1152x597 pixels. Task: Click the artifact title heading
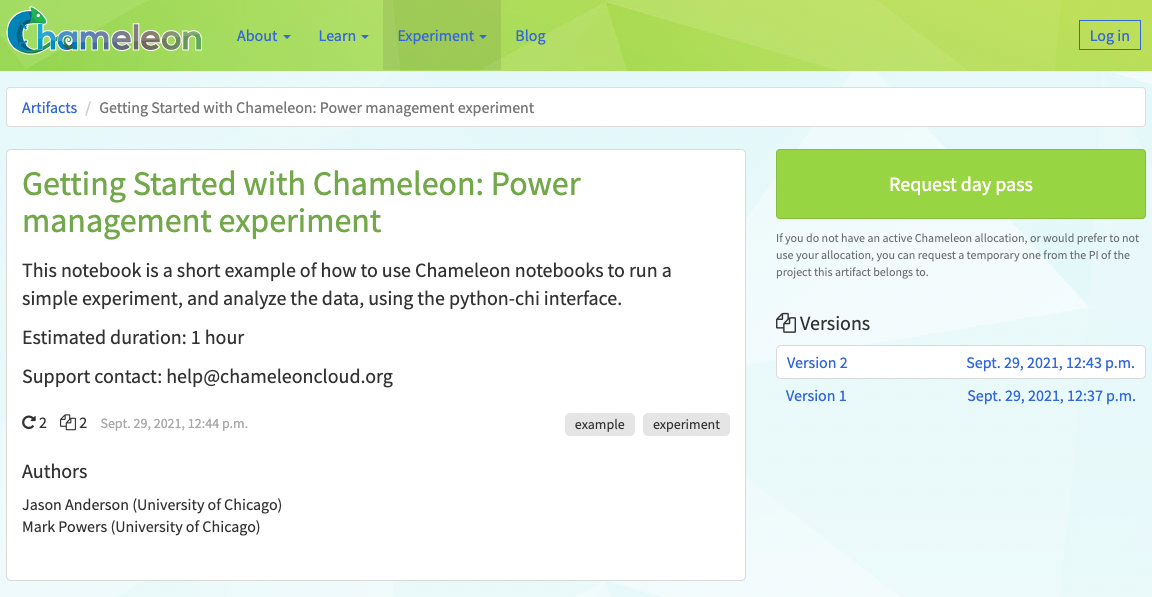(301, 202)
